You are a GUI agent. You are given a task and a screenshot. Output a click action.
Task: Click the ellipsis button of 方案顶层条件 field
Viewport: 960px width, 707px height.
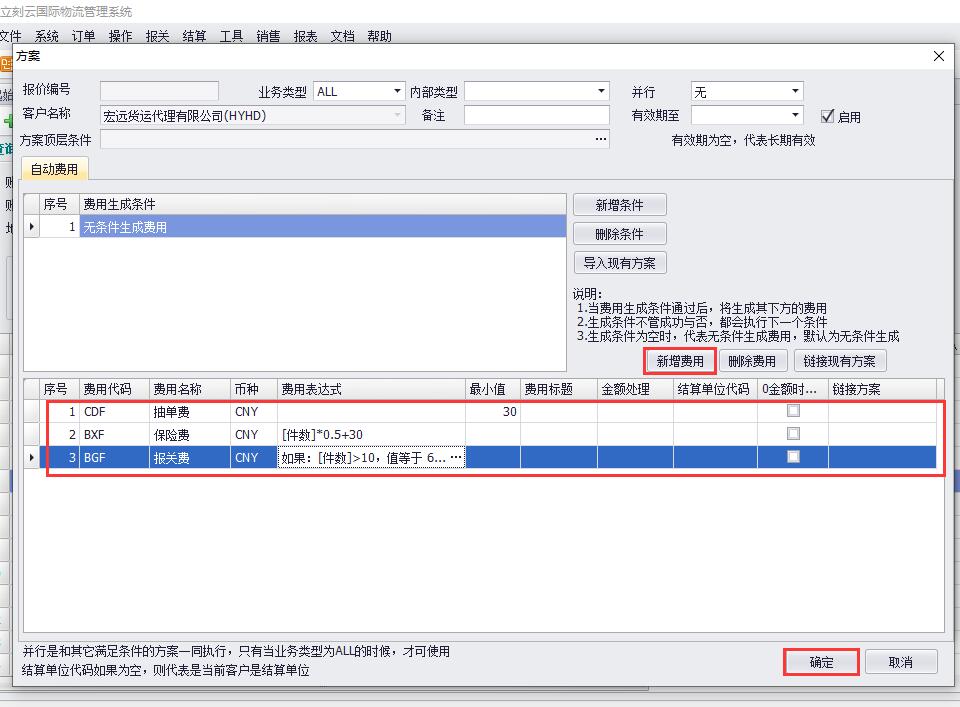tap(600, 140)
